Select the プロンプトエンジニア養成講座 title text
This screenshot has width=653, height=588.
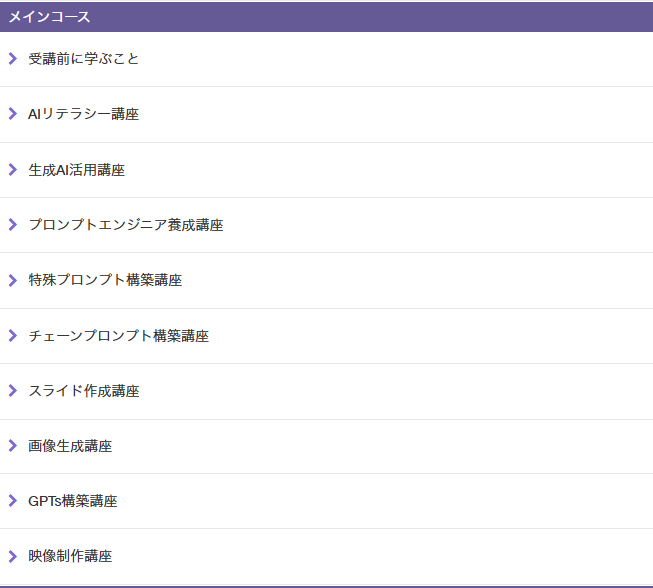(126, 225)
